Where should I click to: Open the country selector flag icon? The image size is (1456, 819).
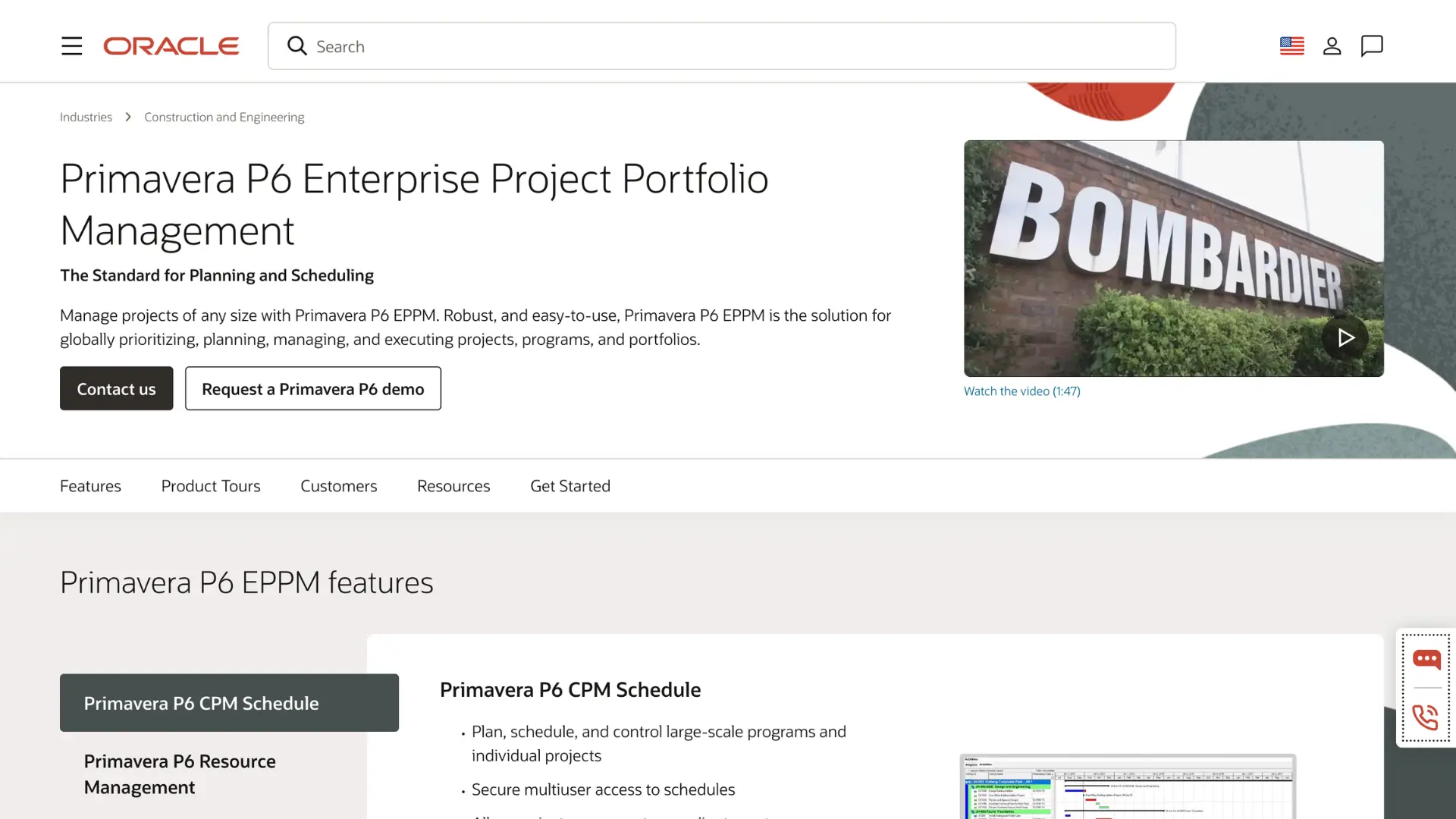tap(1291, 46)
